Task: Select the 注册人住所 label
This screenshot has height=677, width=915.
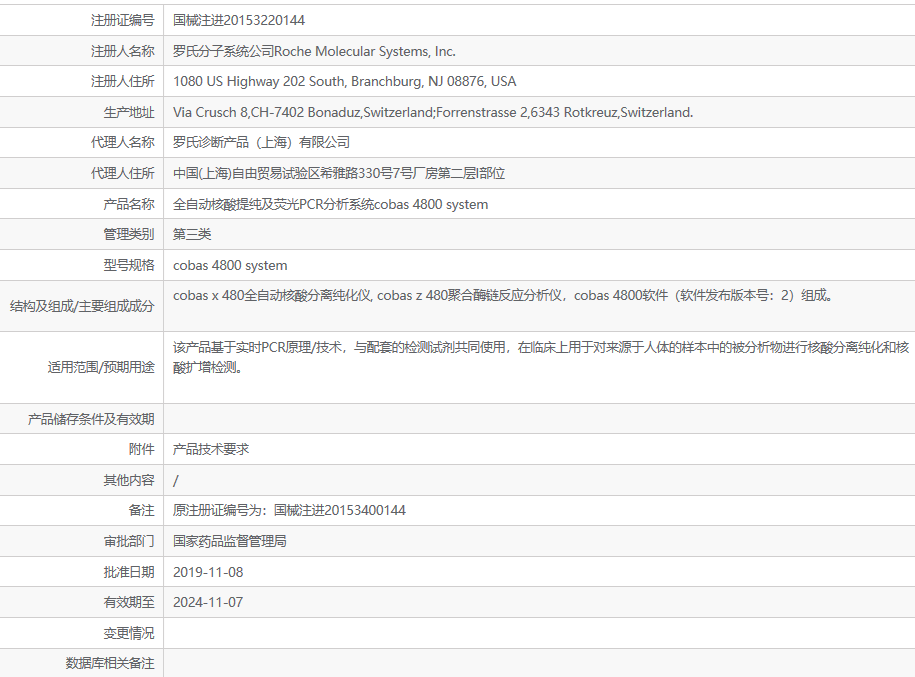Action: point(123,82)
